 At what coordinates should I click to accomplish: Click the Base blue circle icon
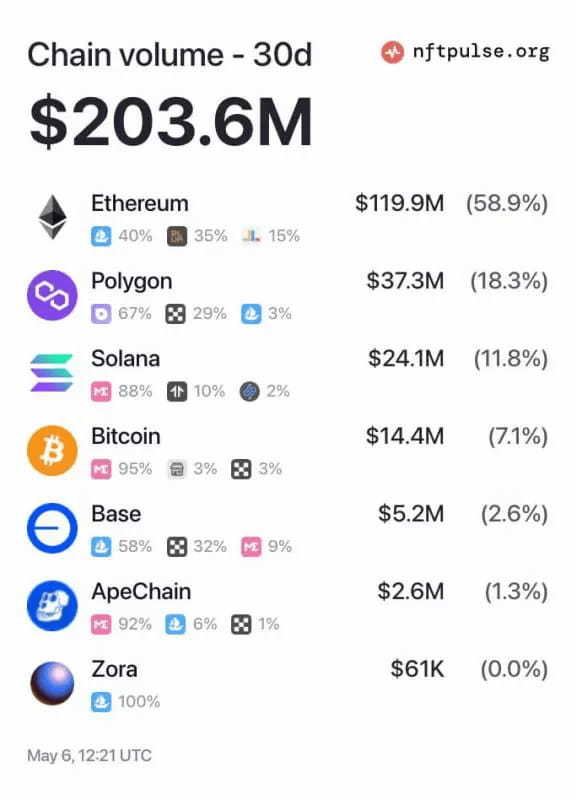[x=52, y=528]
